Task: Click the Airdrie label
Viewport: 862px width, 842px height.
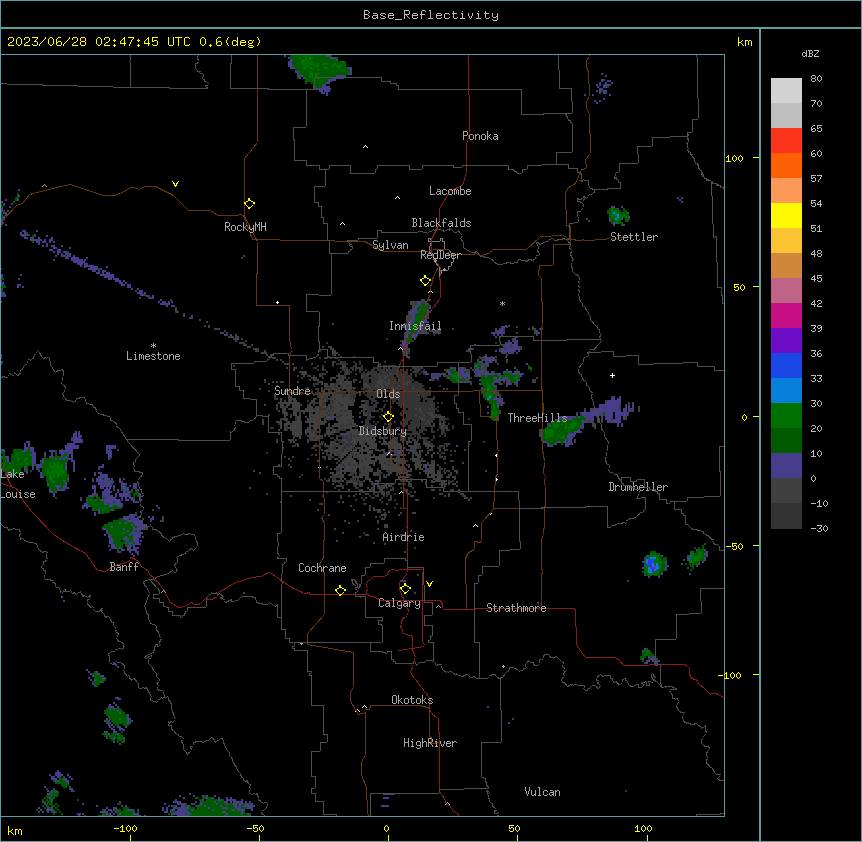Action: tap(404, 537)
